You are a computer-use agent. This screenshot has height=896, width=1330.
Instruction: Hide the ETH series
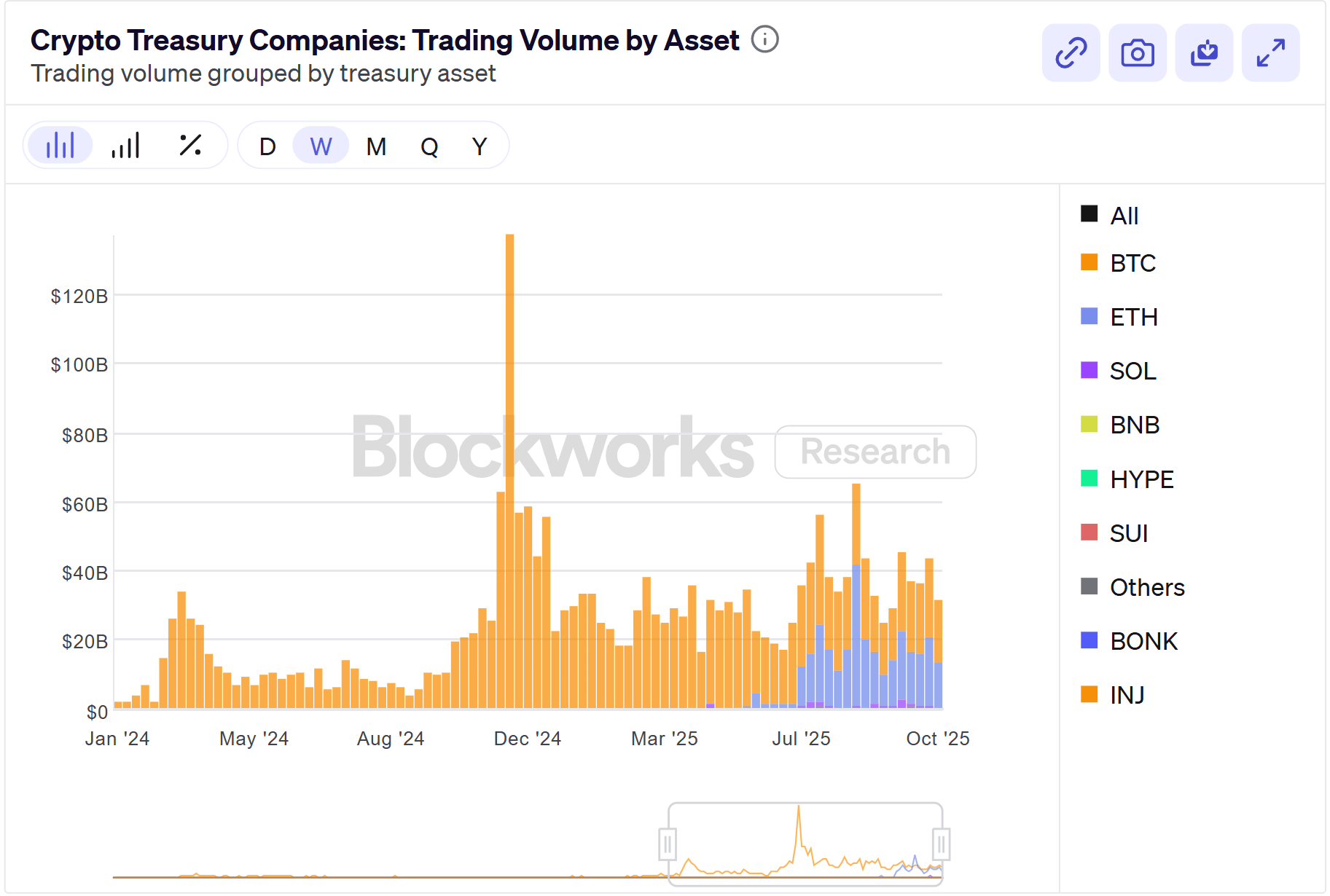[1133, 317]
